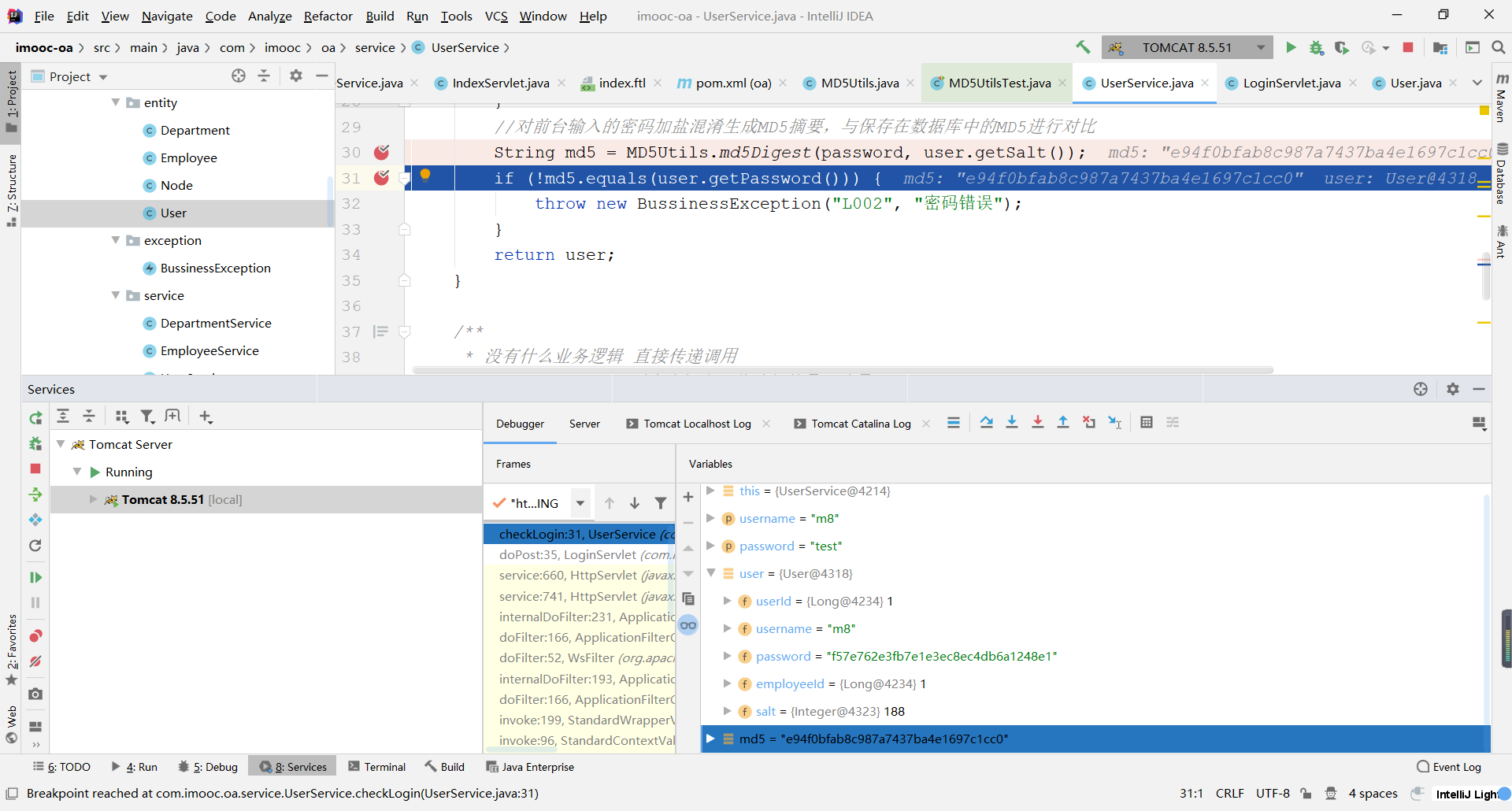Select the doPost:35, LoginServlet frame
This screenshot has width=1512, height=811.
click(x=580, y=554)
